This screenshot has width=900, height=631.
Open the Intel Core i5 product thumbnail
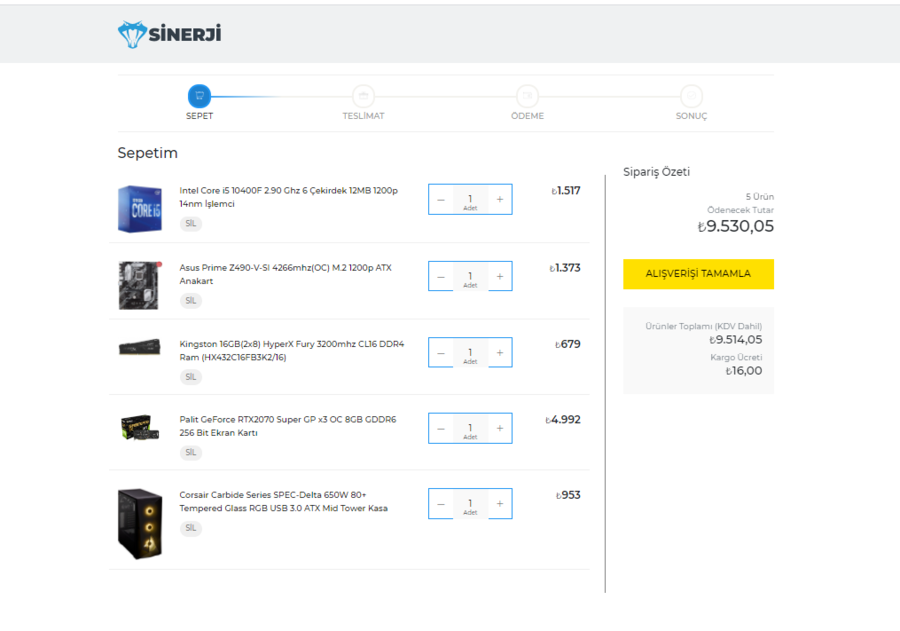point(139,209)
